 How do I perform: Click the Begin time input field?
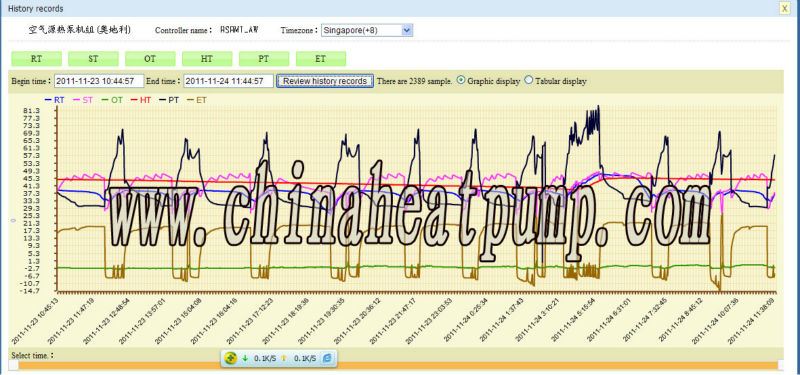[99, 81]
